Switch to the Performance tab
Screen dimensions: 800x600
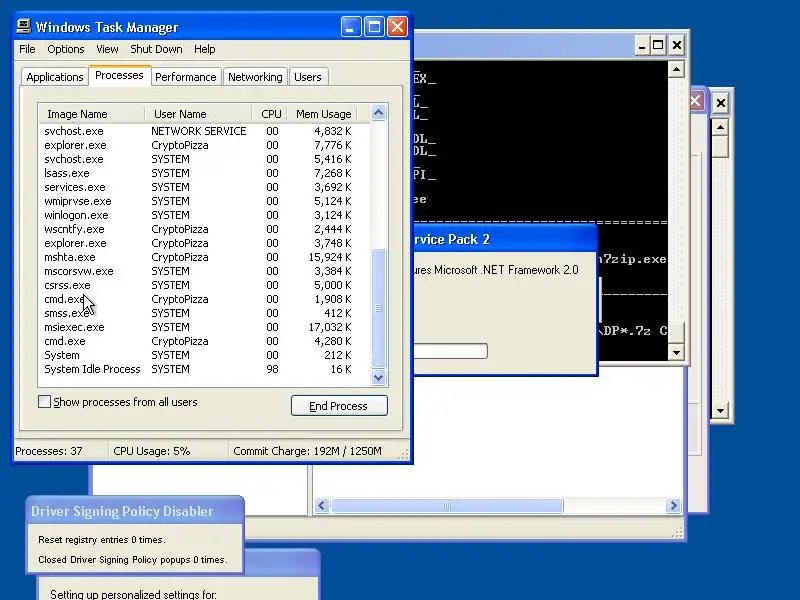(x=186, y=77)
